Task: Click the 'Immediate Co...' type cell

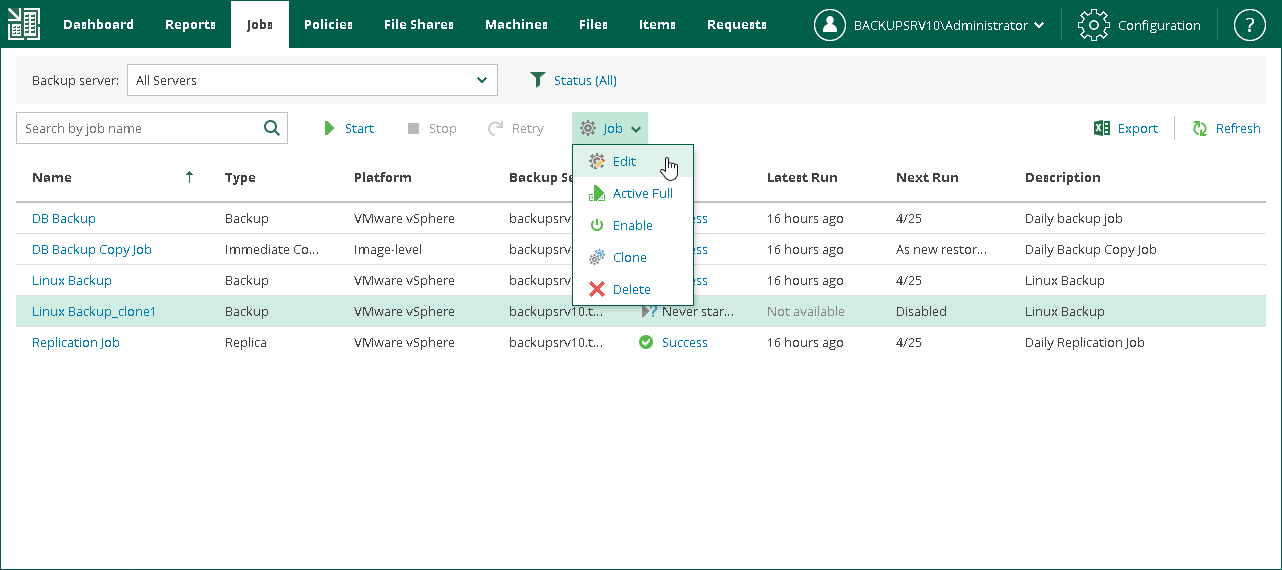Action: coord(272,249)
